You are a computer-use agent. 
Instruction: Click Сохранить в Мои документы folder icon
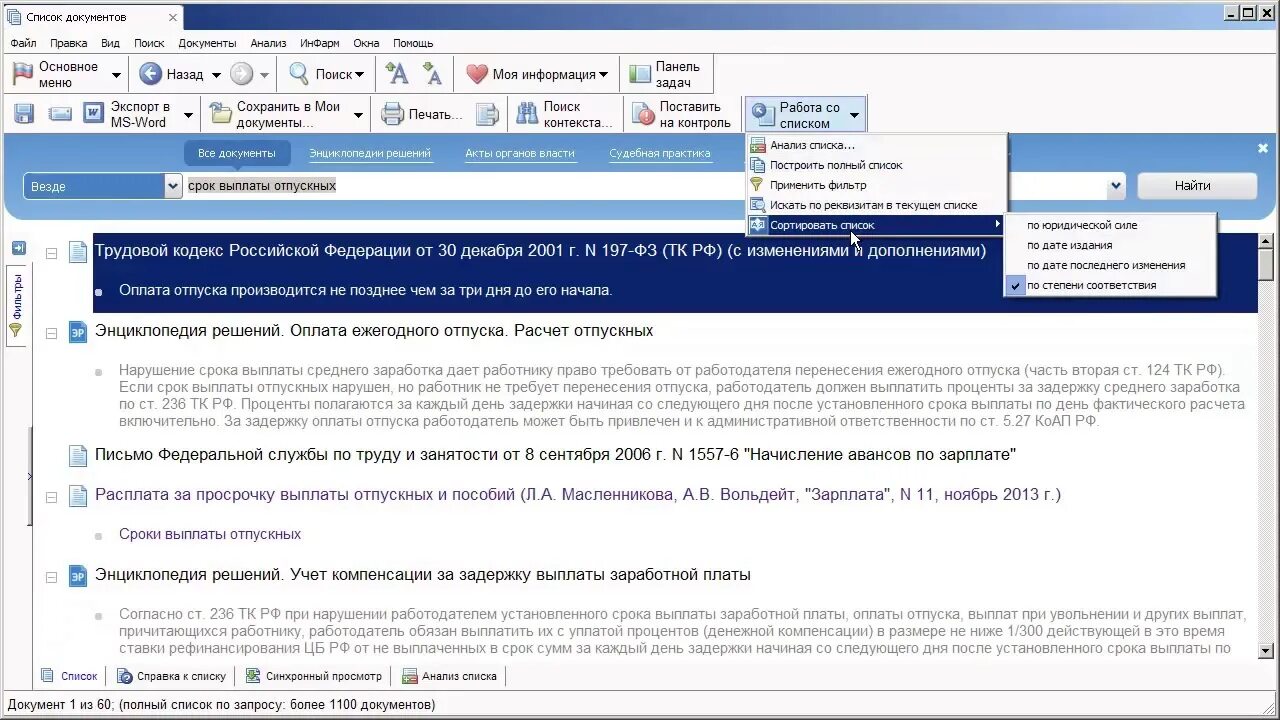pyautogui.click(x=220, y=114)
